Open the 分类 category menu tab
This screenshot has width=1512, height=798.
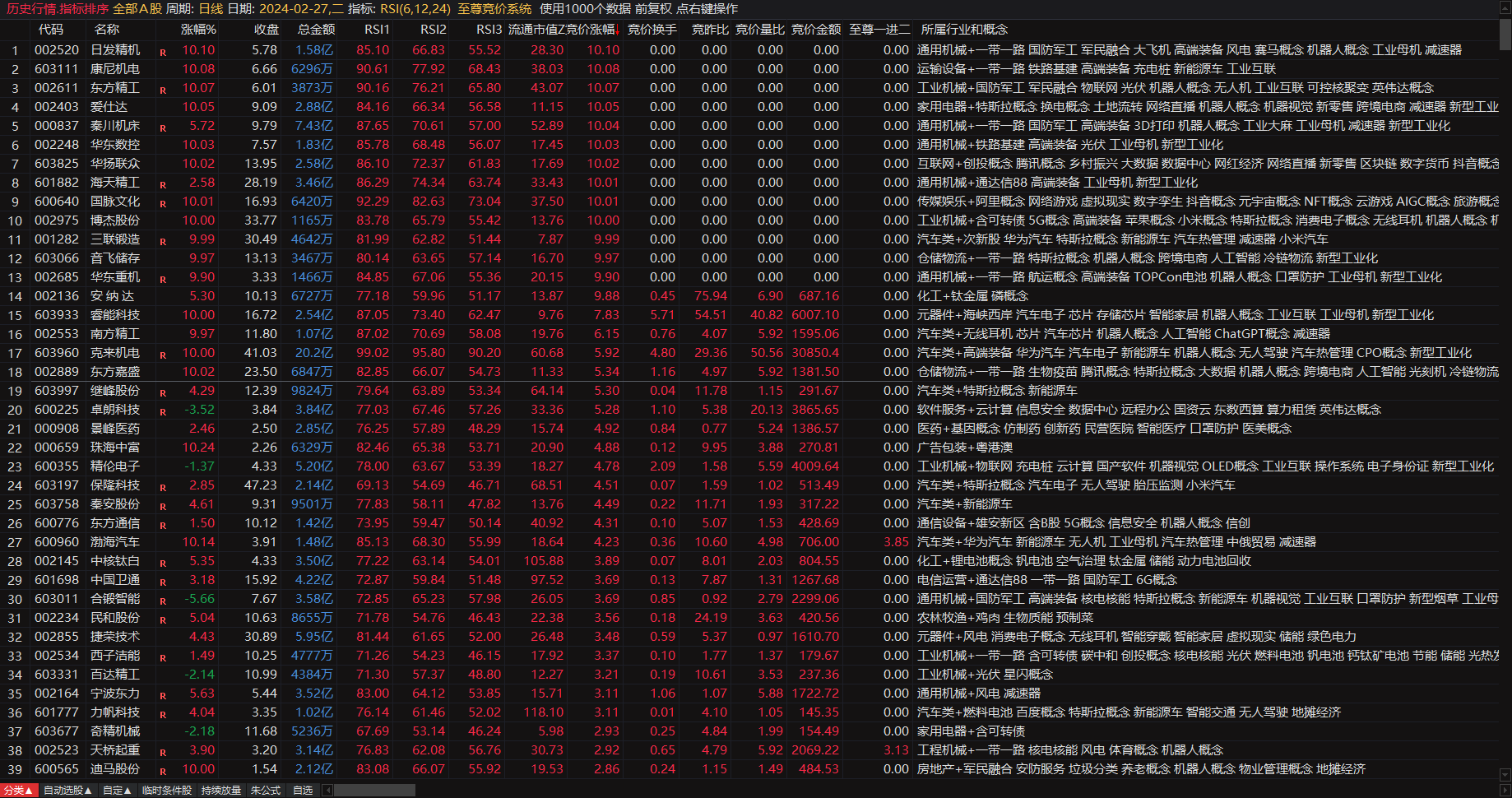pos(19,791)
